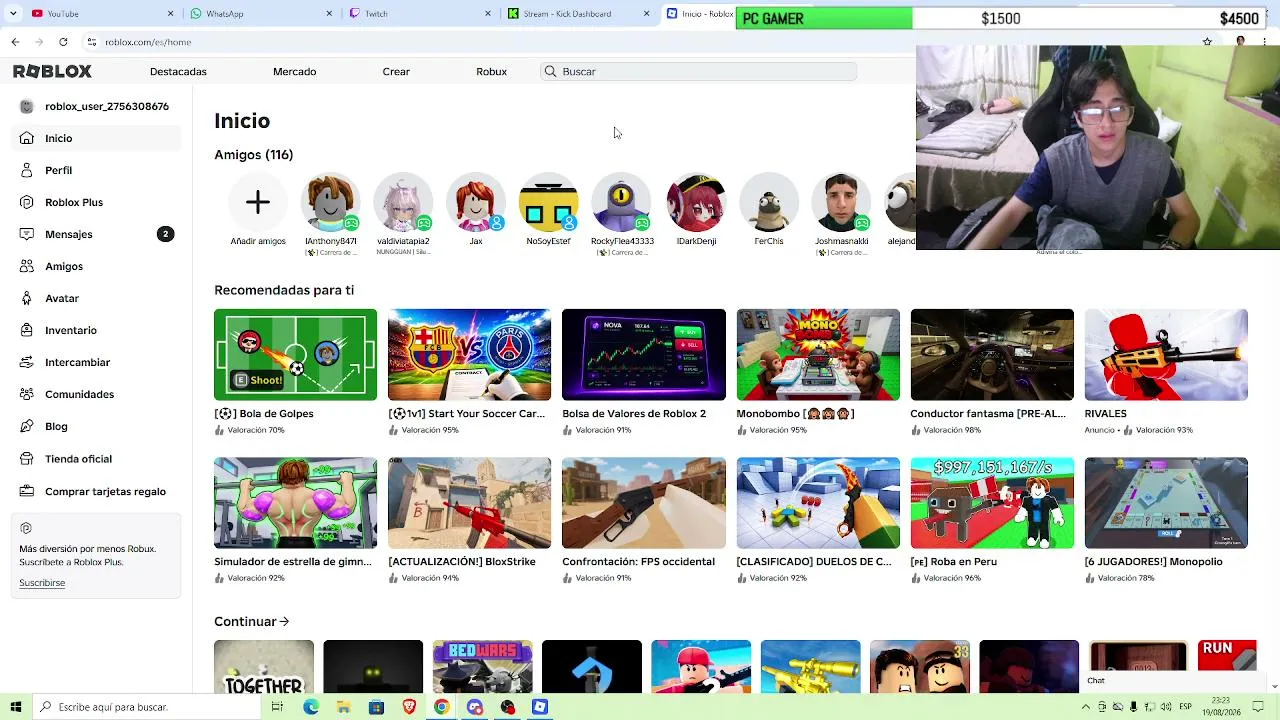This screenshot has width=1280, height=720.
Task: Click the Tienda oficial sidebar icon
Action: (26, 459)
